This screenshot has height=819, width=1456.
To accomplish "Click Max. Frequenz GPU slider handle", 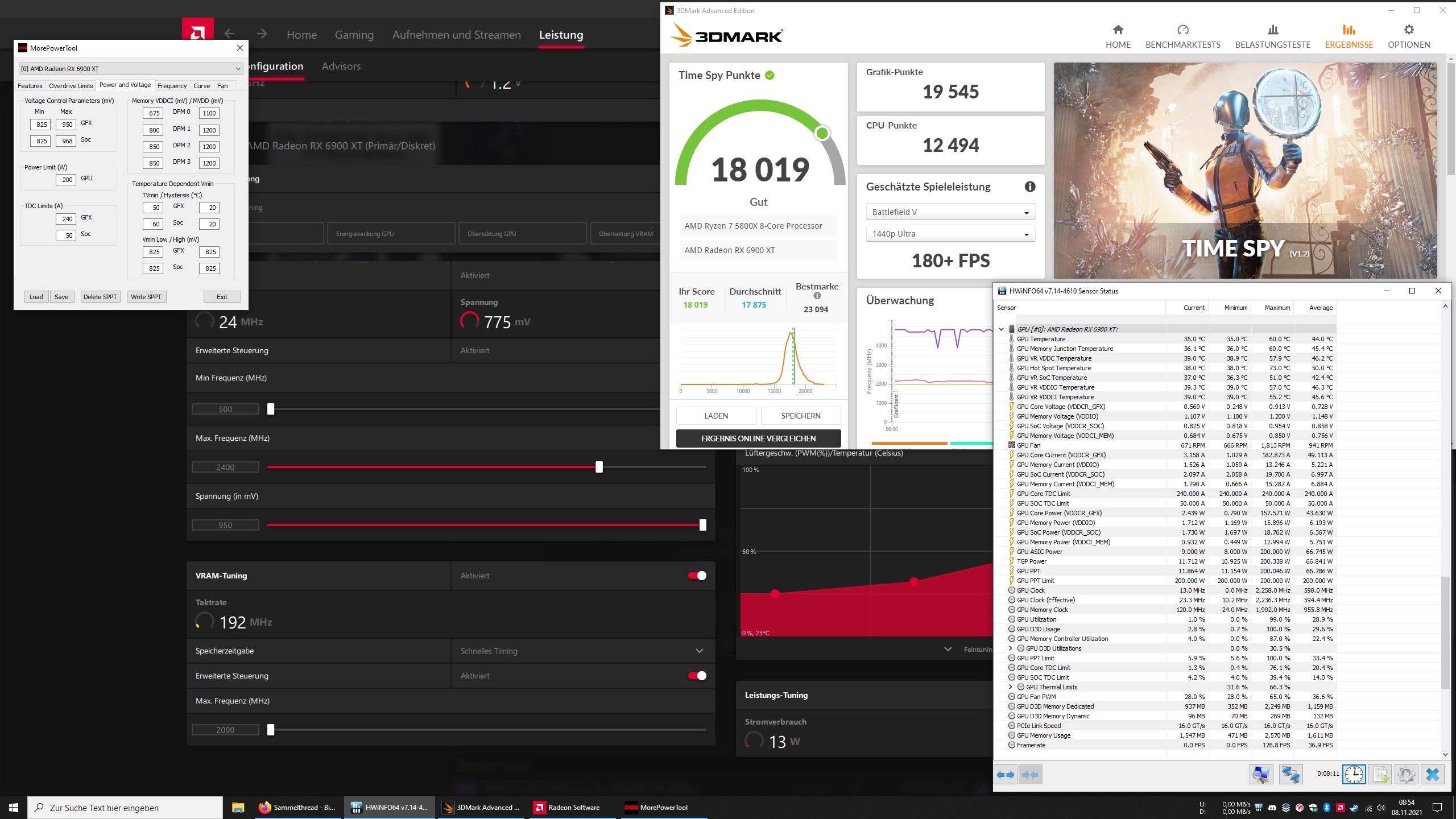I will click(x=599, y=467).
